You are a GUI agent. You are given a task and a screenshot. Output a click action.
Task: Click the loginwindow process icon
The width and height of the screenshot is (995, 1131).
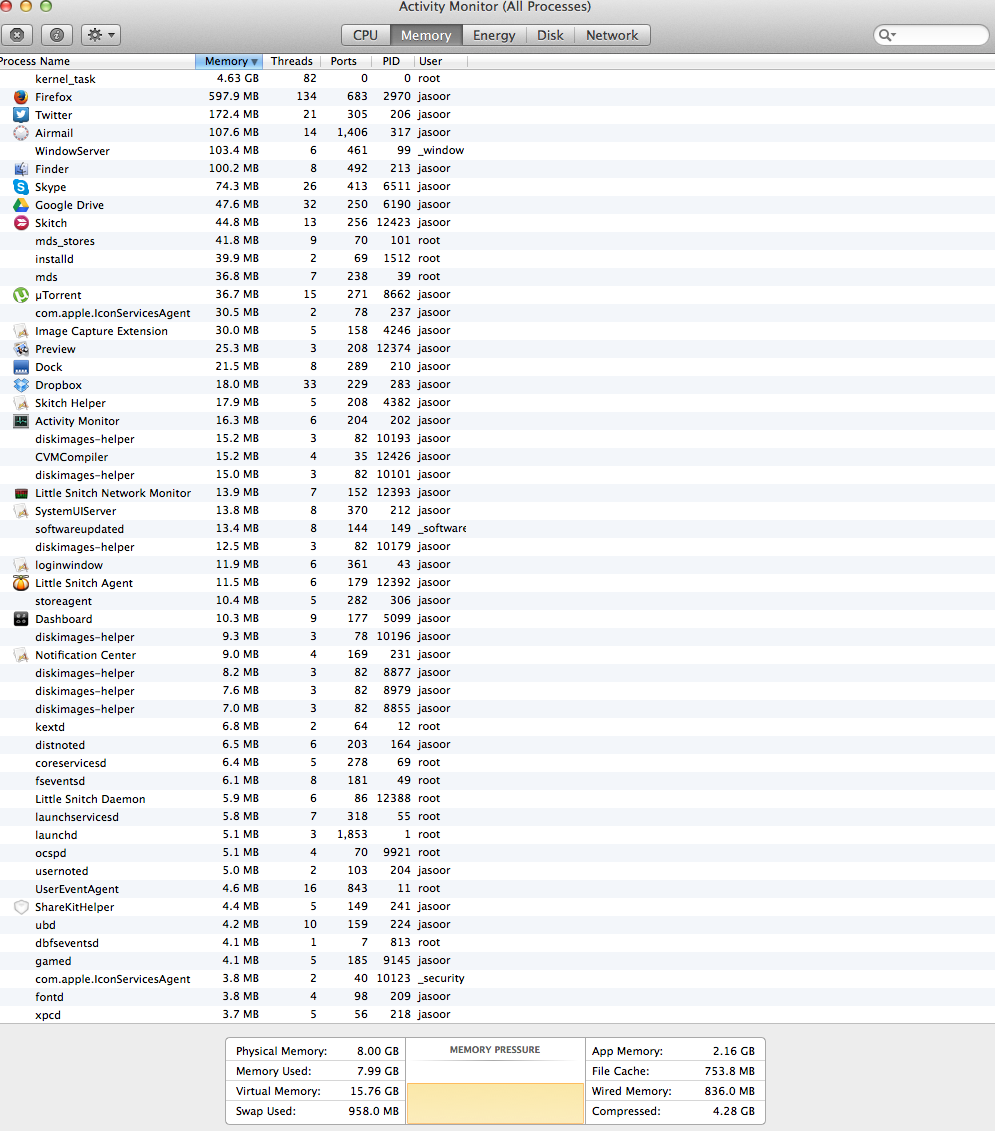coord(21,565)
